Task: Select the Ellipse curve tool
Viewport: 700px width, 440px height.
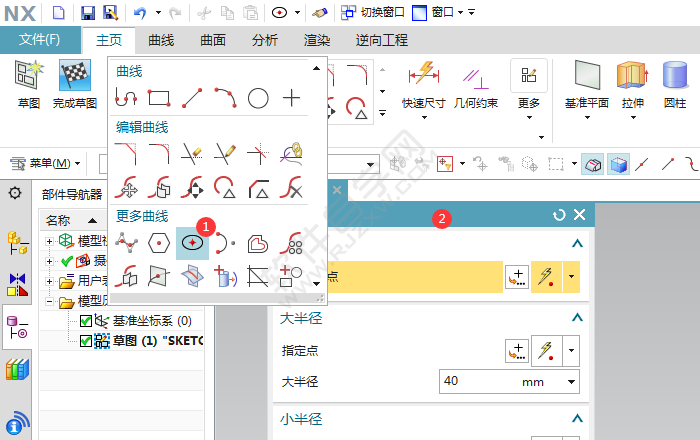Action: pyautogui.click(x=191, y=242)
